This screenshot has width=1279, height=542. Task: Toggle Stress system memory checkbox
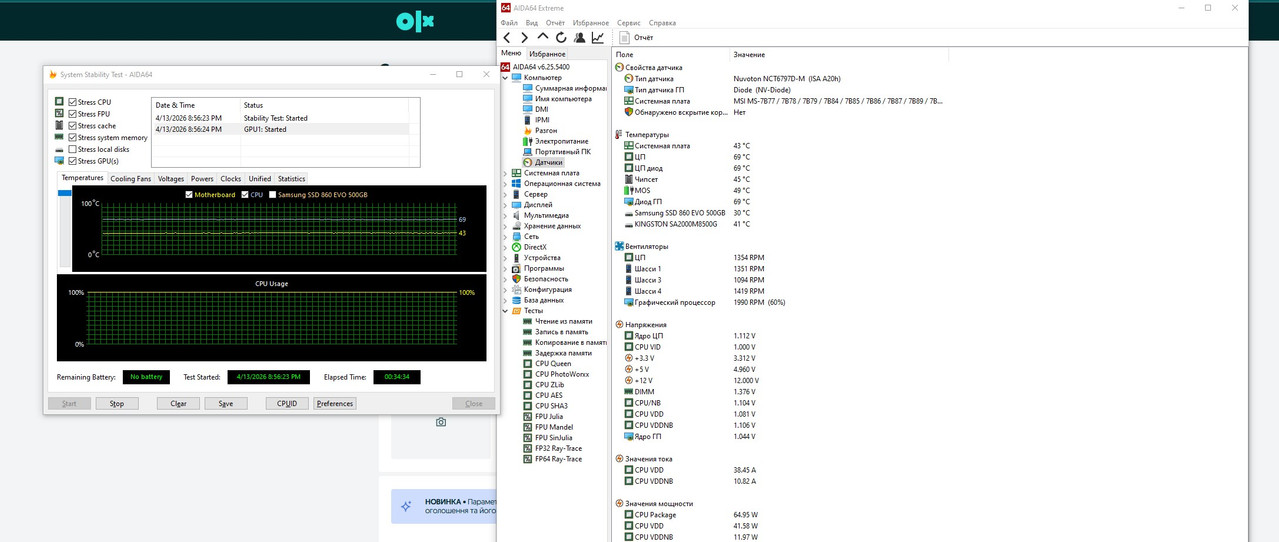pyautogui.click(x=73, y=137)
